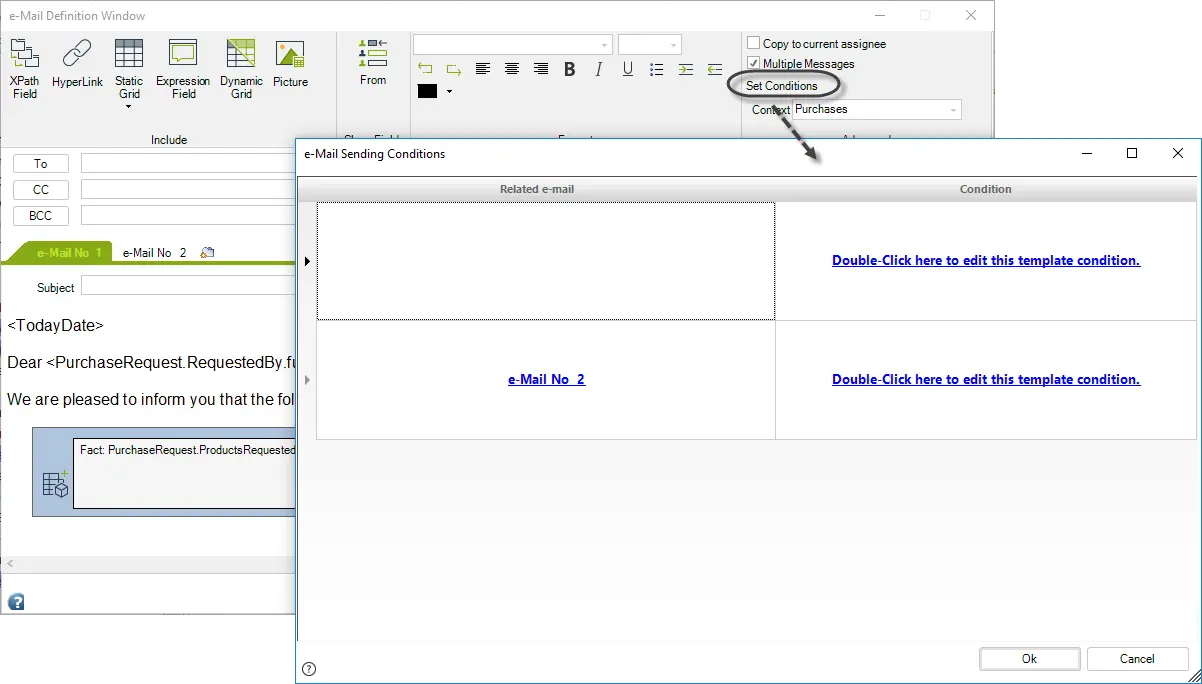The width and height of the screenshot is (1202, 684).
Task: Click the horizontal scrollbar left arrow
Action: pos(11,565)
